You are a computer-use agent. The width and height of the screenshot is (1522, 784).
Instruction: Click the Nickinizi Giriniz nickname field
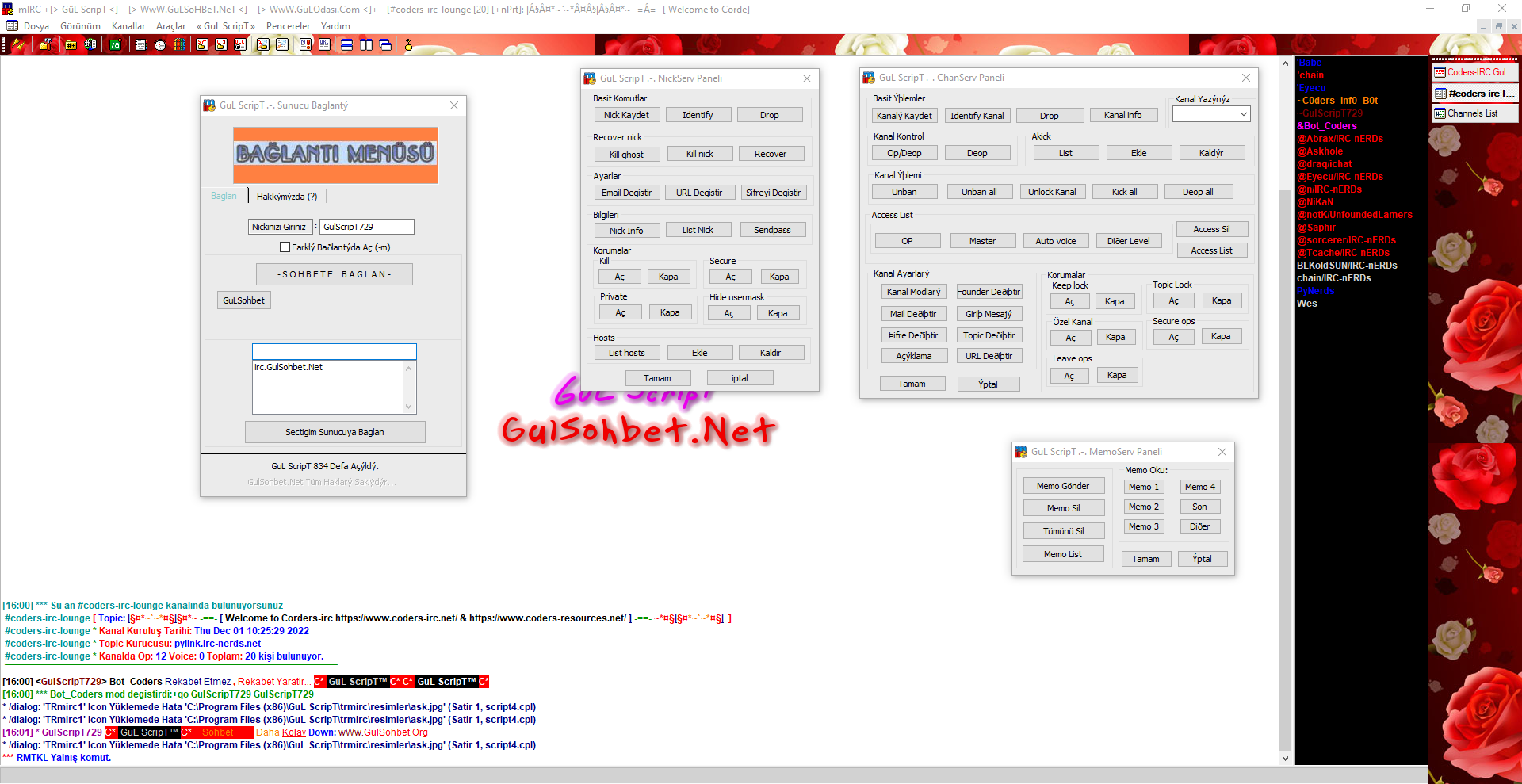(366, 227)
